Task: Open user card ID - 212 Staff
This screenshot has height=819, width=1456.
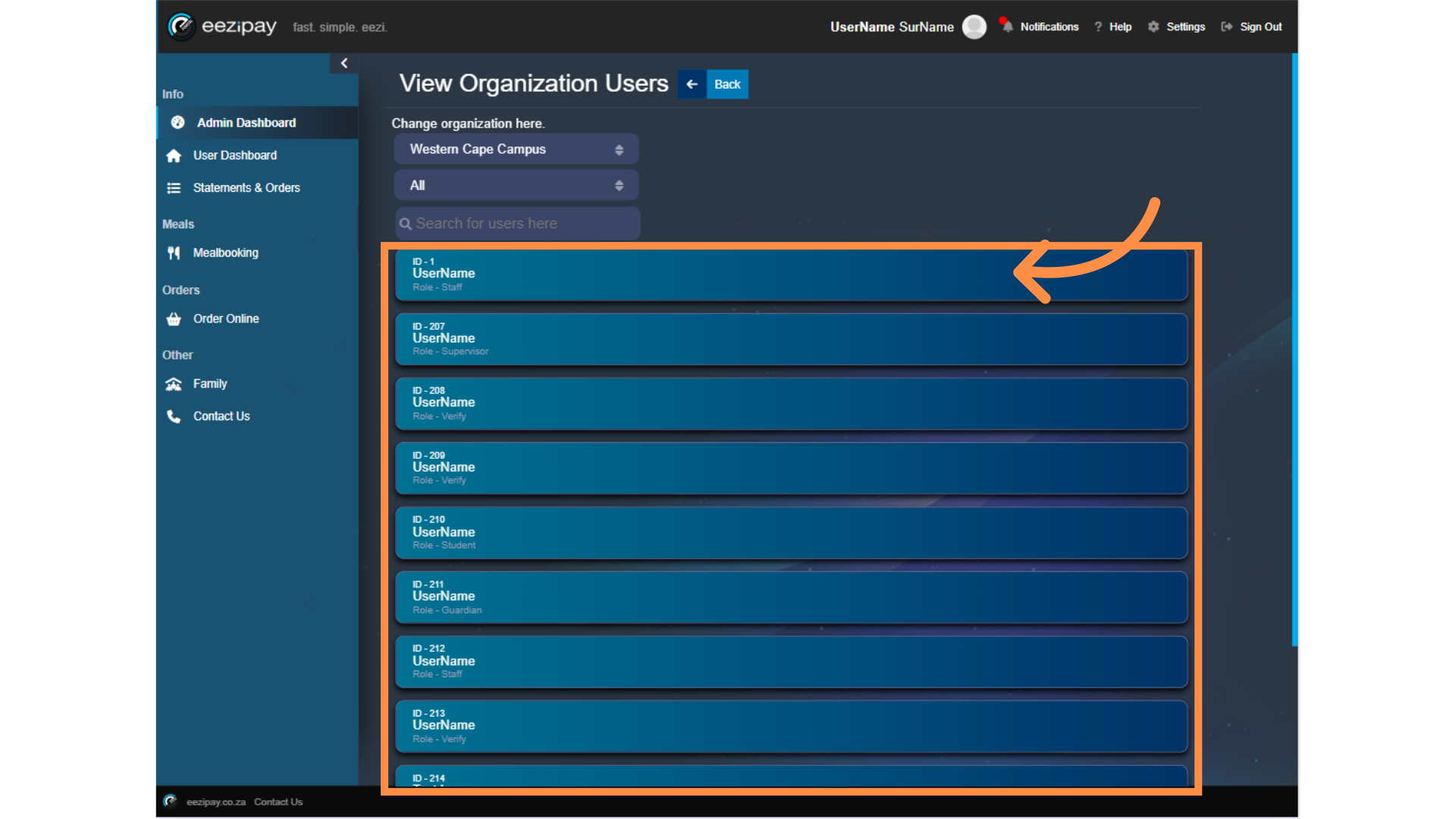Action: pos(791,661)
